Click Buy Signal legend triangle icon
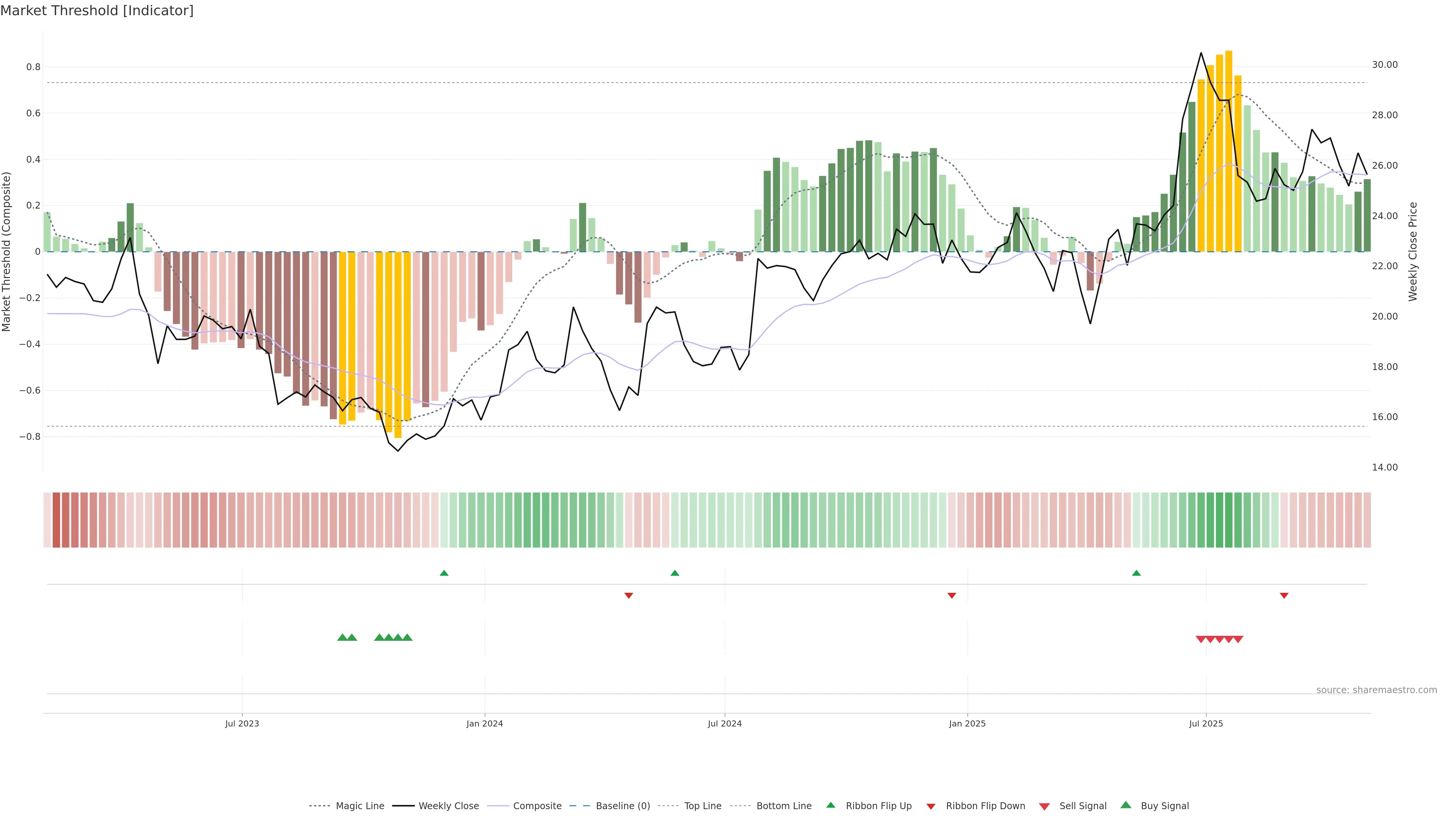 coord(1126,805)
